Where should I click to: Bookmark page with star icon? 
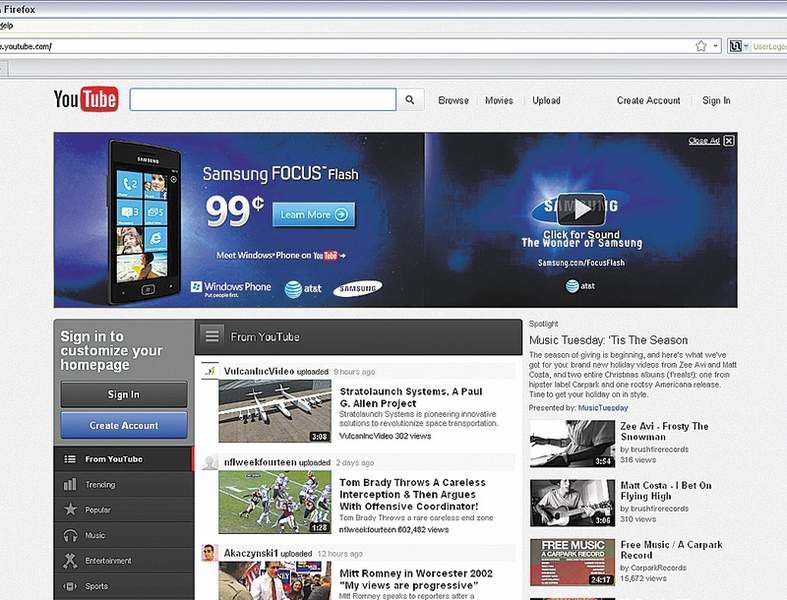(701, 46)
